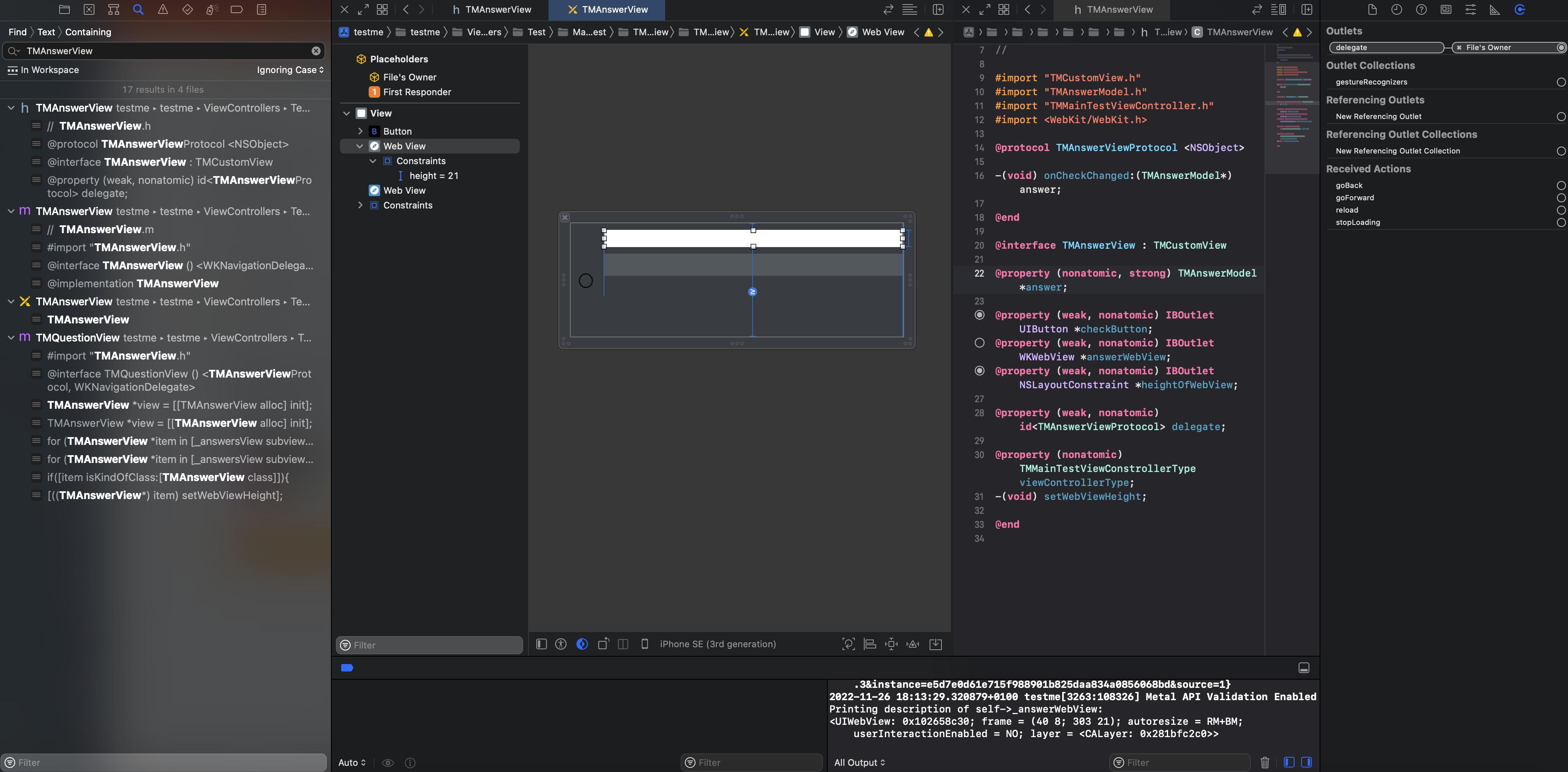
Task: Change canvas orientation icon
Action: (x=603, y=644)
